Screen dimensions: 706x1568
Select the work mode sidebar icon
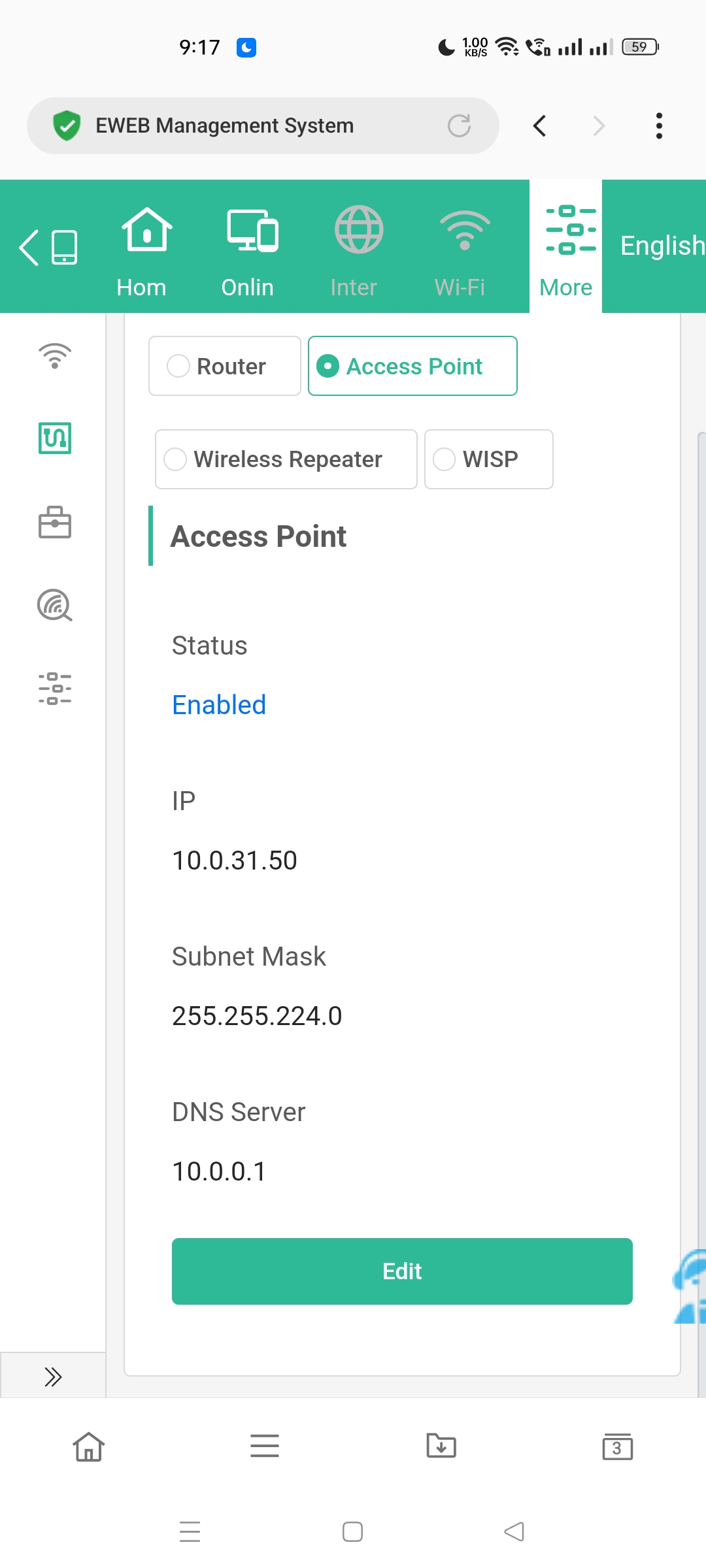click(55, 438)
